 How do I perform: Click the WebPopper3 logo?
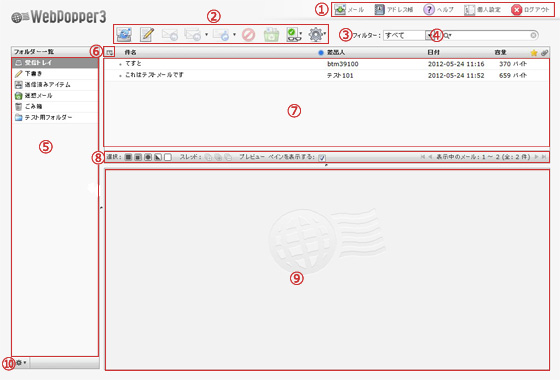click(x=59, y=17)
